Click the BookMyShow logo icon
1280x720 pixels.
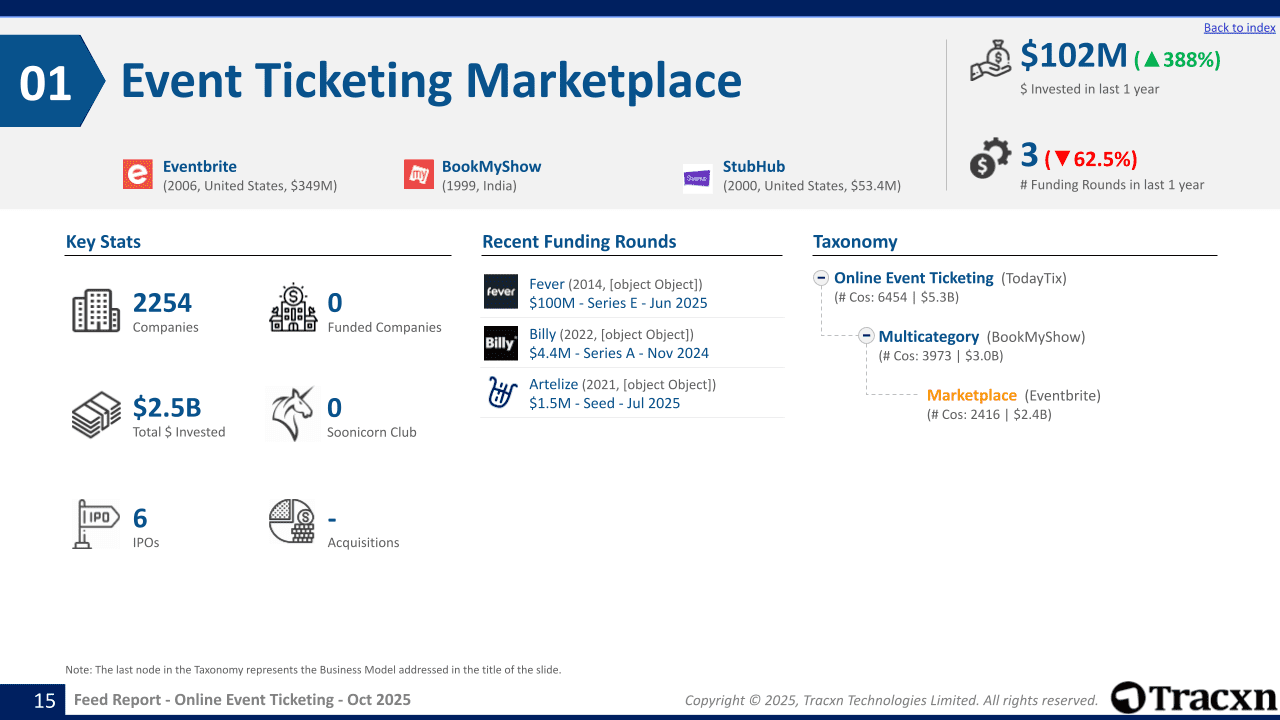tap(419, 174)
